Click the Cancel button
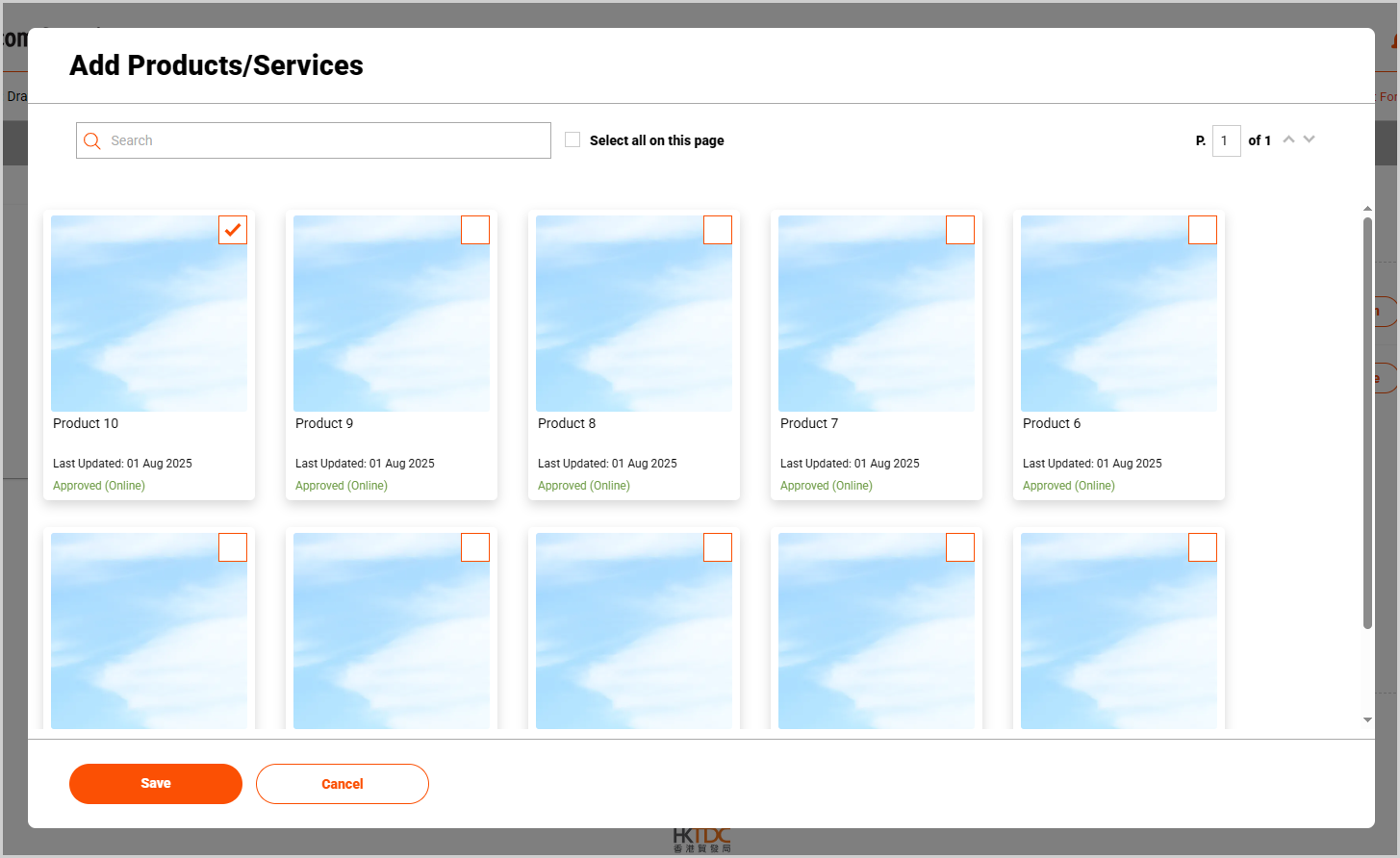Viewport: 1400px width, 858px height. (x=343, y=784)
